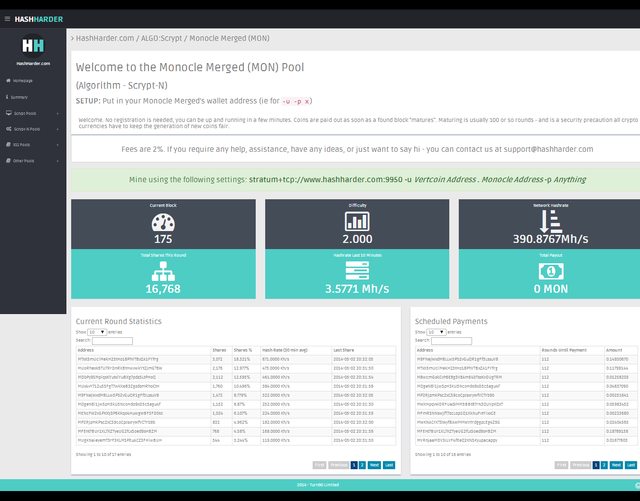Click HashHarder.com in the breadcrumb

click(x=105, y=38)
